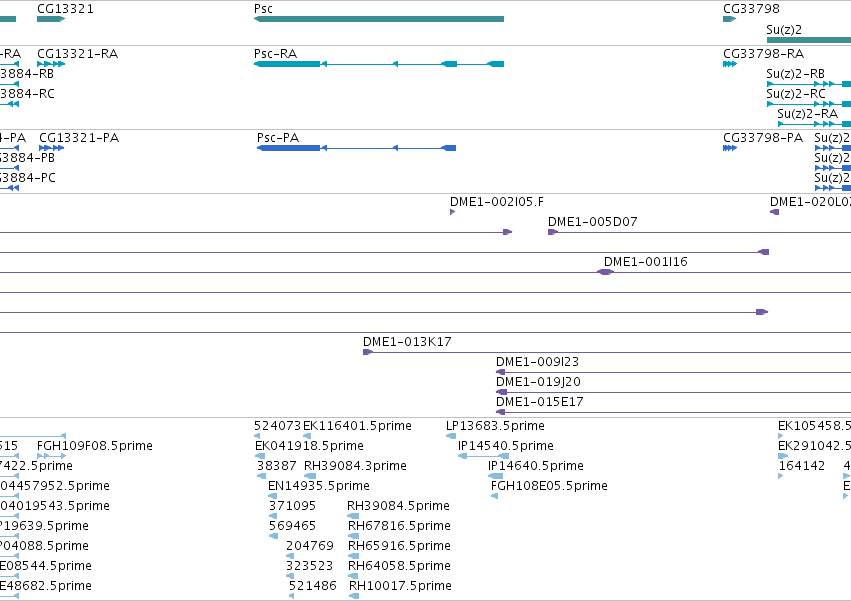Select the Psc-PA protein glyph
The height and width of the screenshot is (601, 851).
[356, 148]
